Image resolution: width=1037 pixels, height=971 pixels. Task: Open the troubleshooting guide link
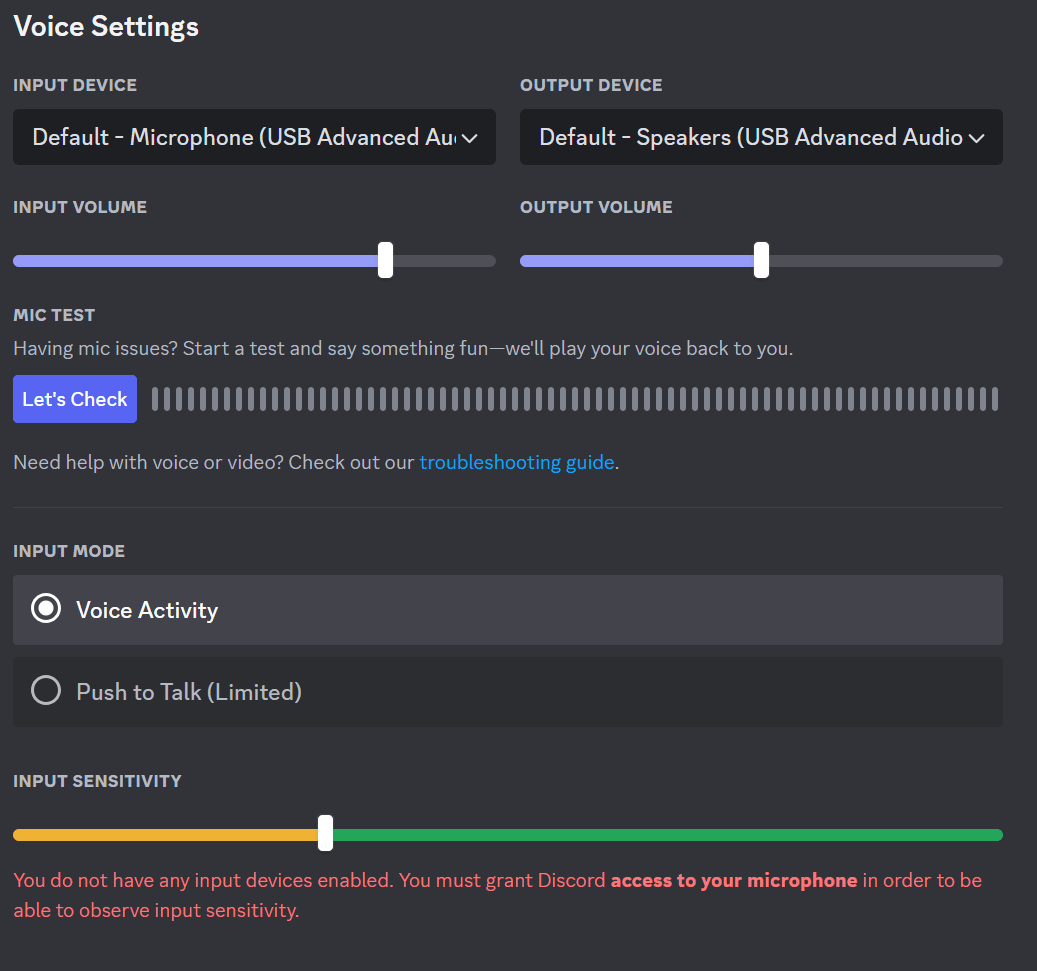pos(516,462)
